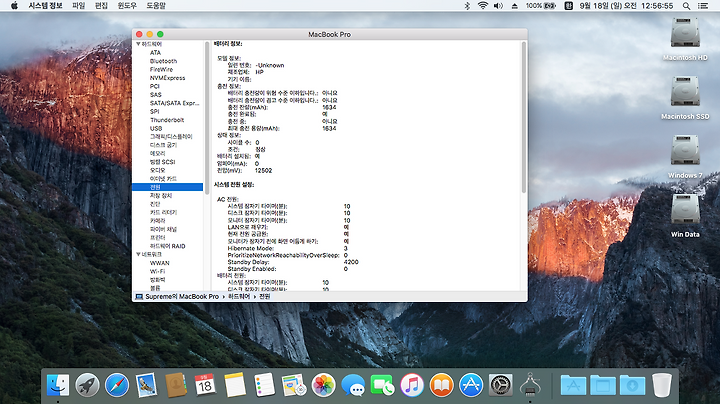
Task: Open the Apple menu
Action: (x=14, y=6)
